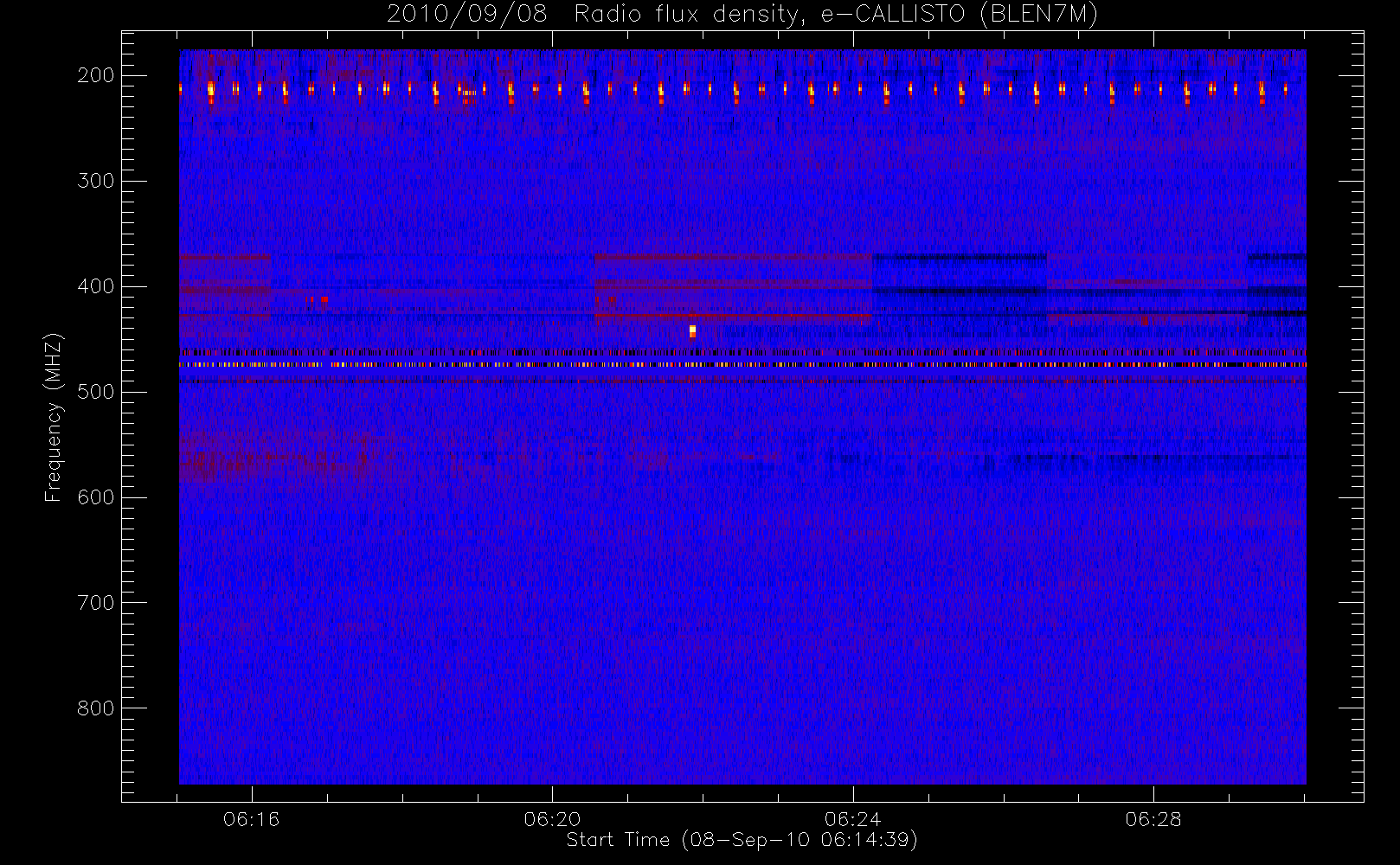Click the plot title "2010/09/08 Radio flux density, e-CALLISTO (BLEN7M)"
This screenshot has height=865, width=1400.
coord(742,15)
